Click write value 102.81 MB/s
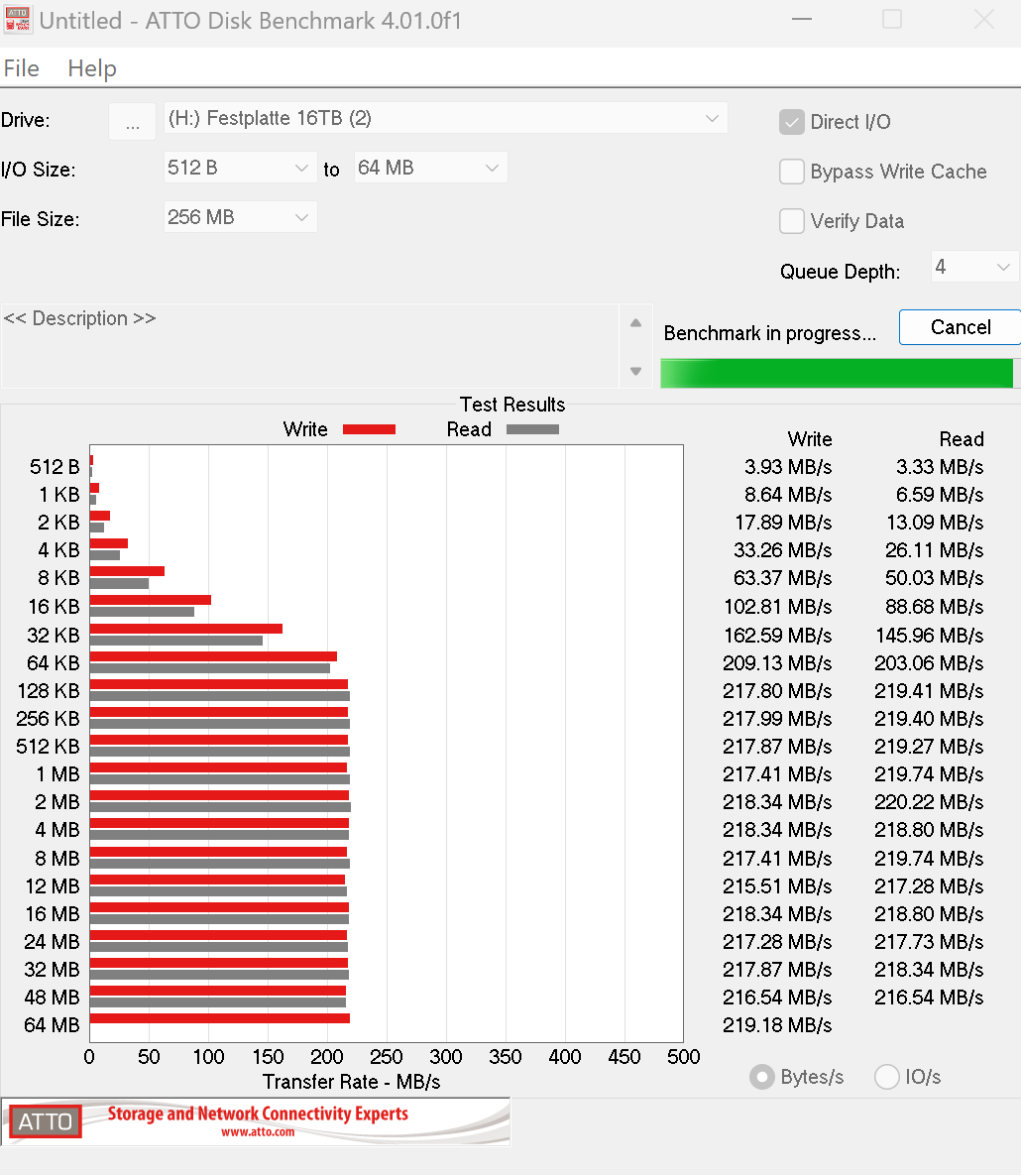 pos(777,606)
